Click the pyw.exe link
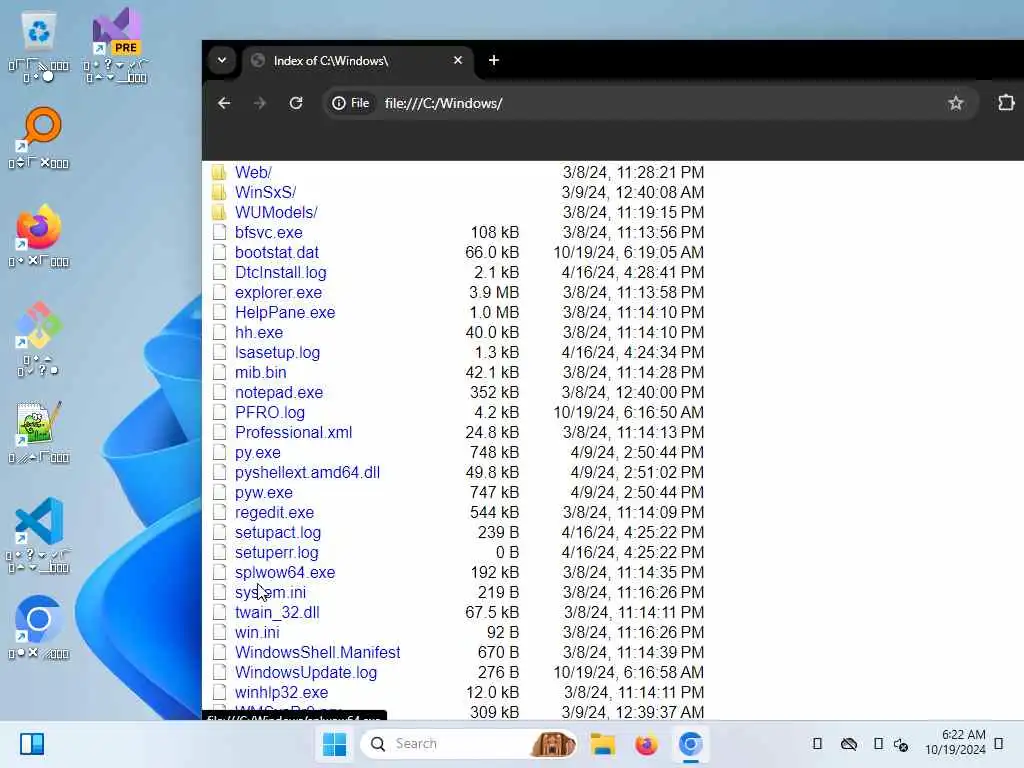Viewport: 1024px width, 768px height. 264,492
